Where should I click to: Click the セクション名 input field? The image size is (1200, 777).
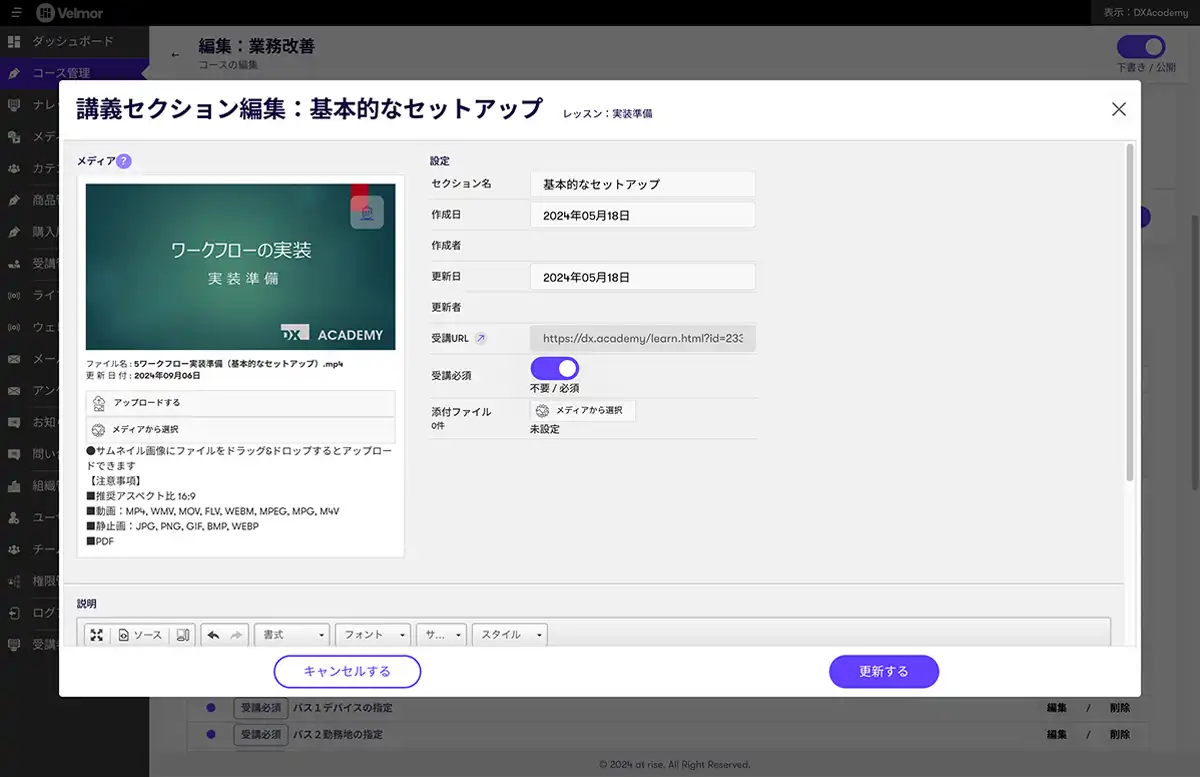point(642,184)
